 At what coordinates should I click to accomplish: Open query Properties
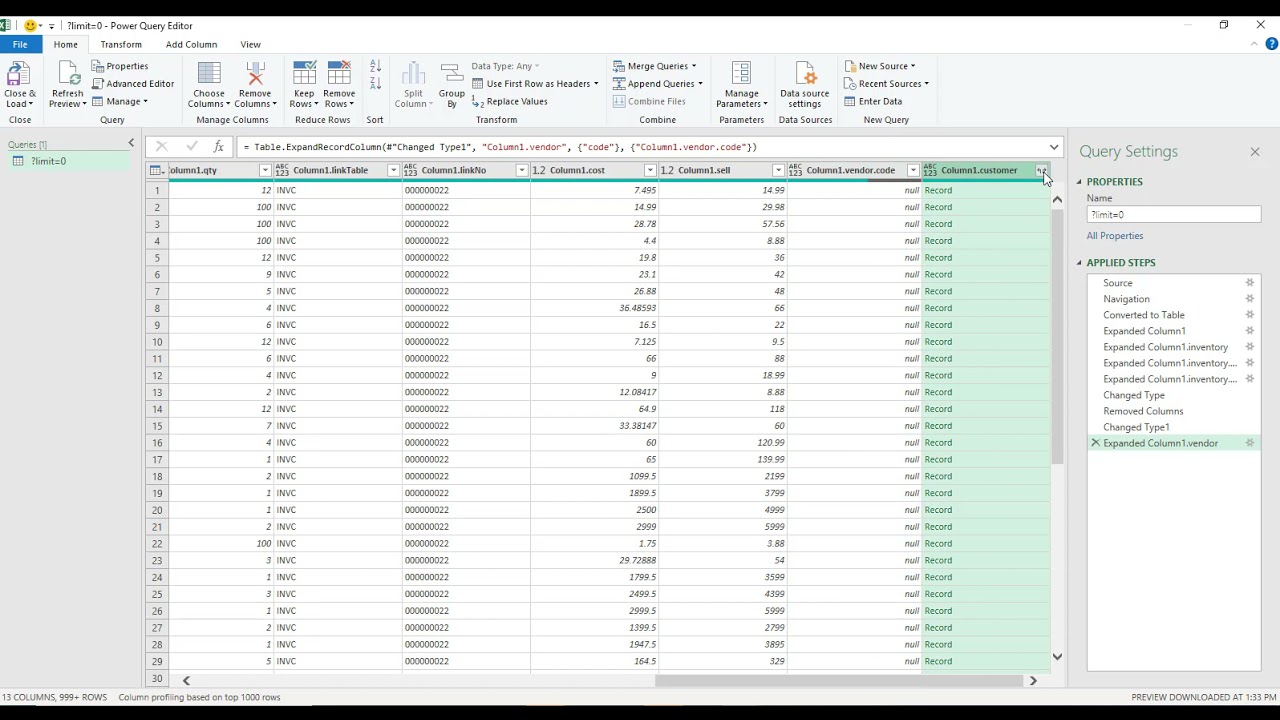pyautogui.click(x=120, y=66)
